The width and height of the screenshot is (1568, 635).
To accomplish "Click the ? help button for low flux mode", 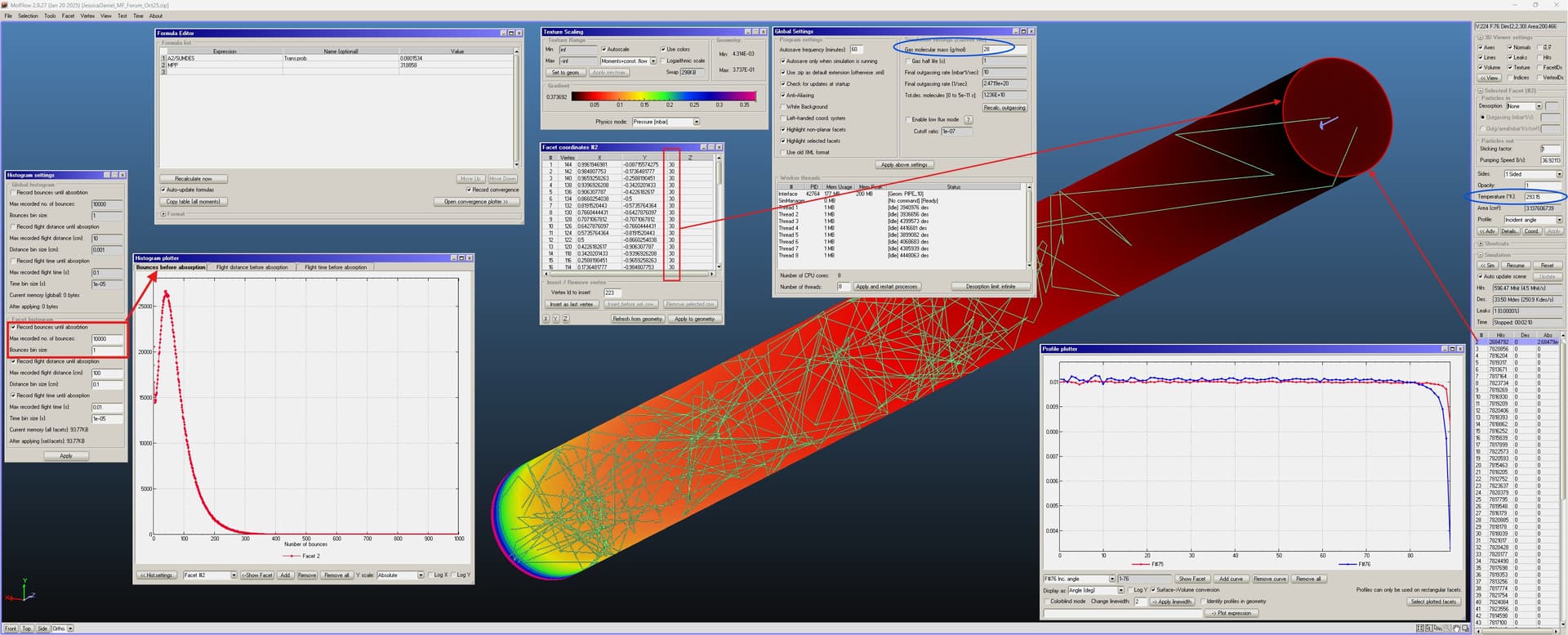I will (x=969, y=119).
